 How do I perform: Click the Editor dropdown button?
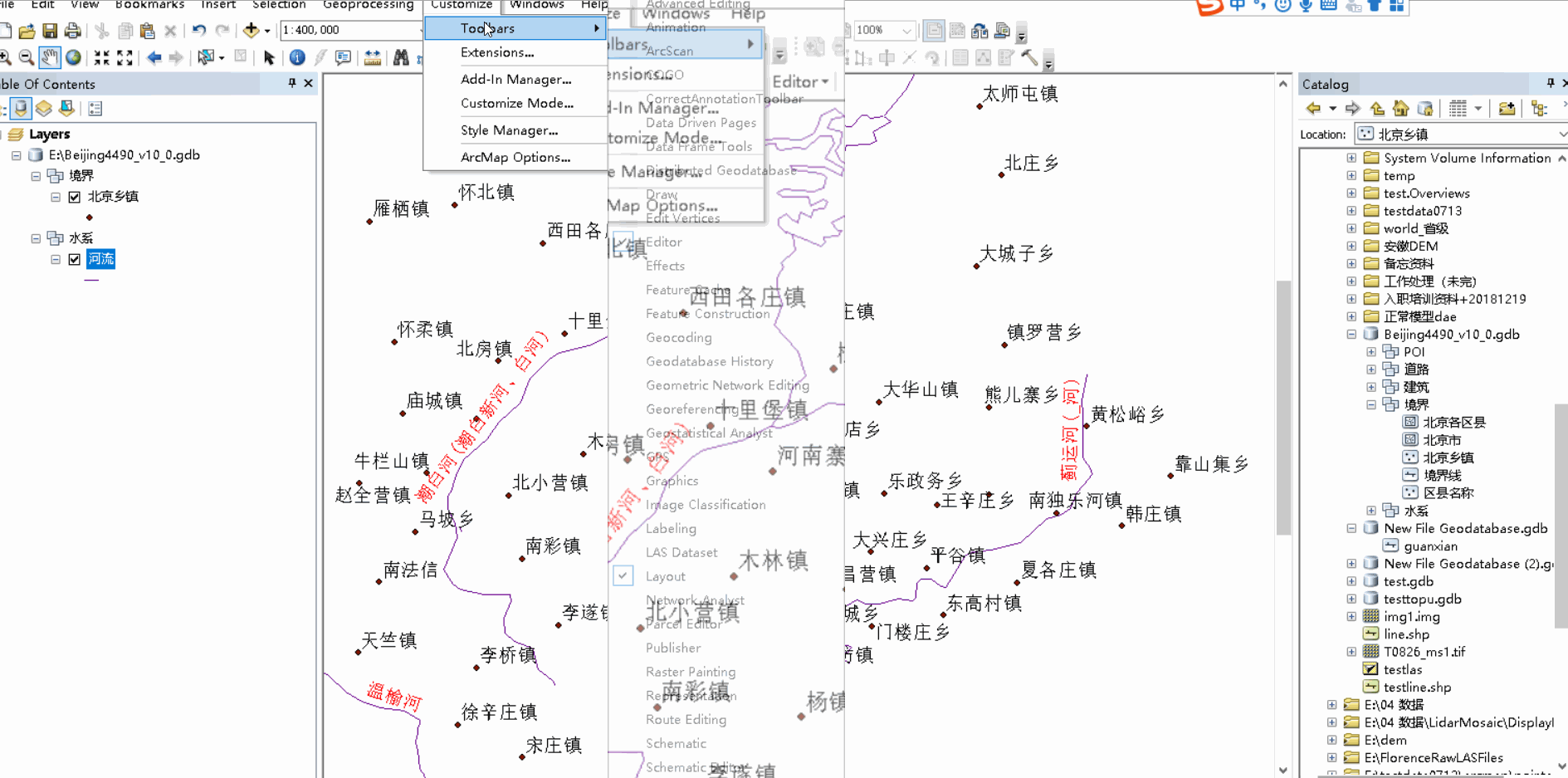[x=799, y=81]
